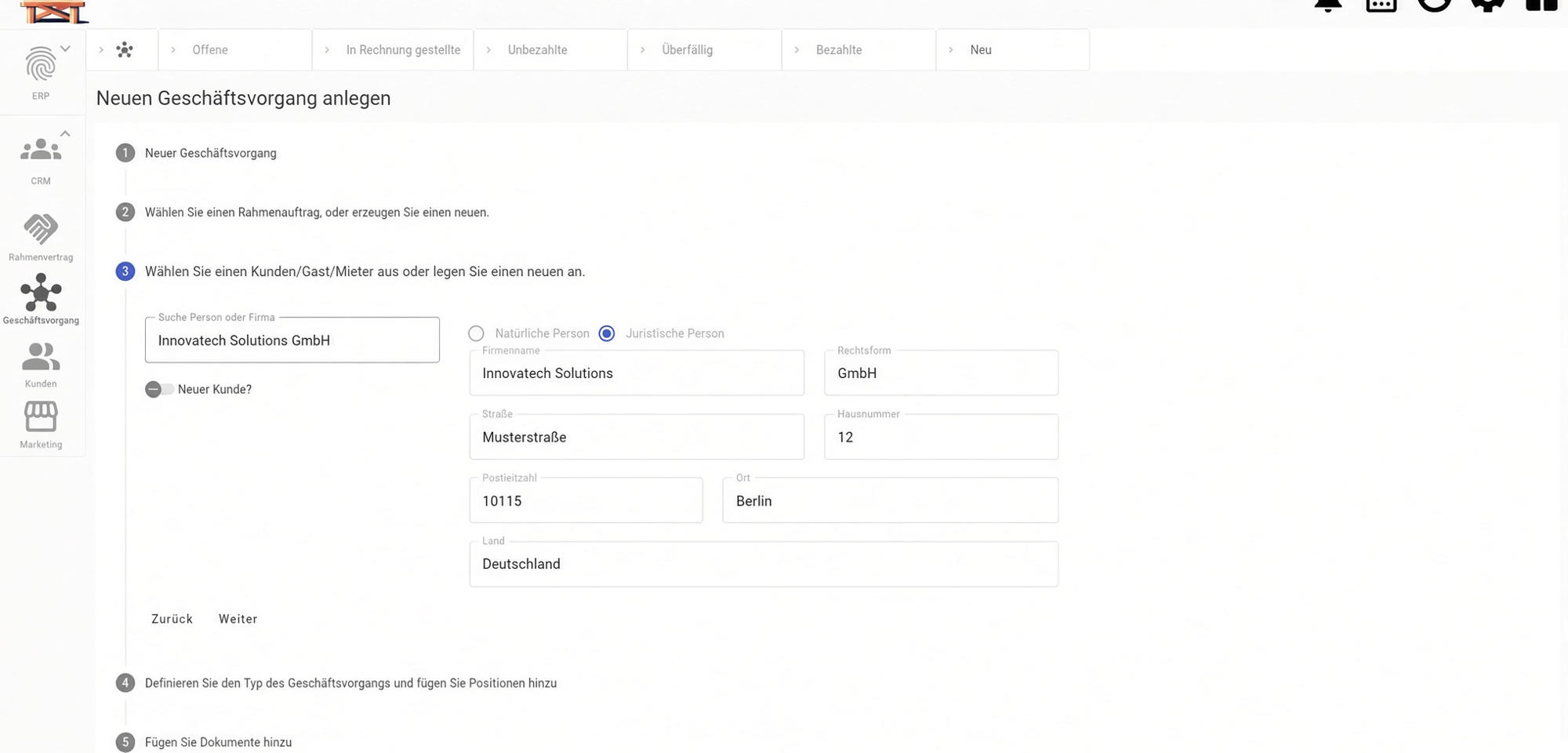Focus the Straße input field
The image size is (1568, 753).
click(637, 437)
